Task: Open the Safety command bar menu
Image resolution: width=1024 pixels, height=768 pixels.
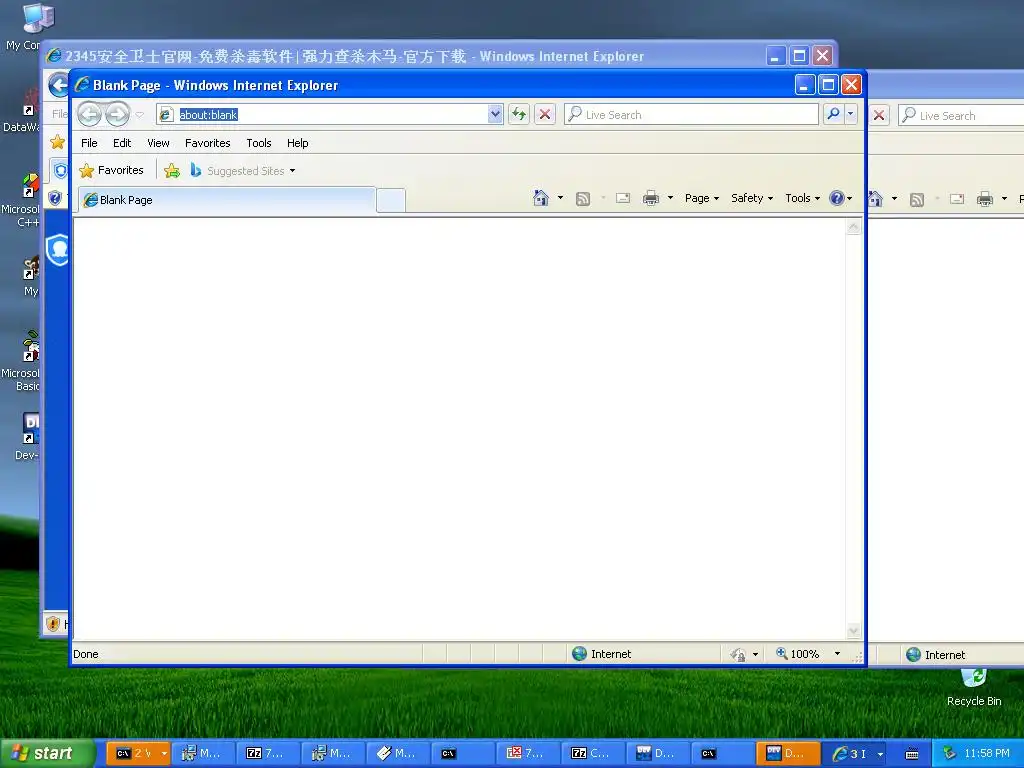Action: point(752,198)
